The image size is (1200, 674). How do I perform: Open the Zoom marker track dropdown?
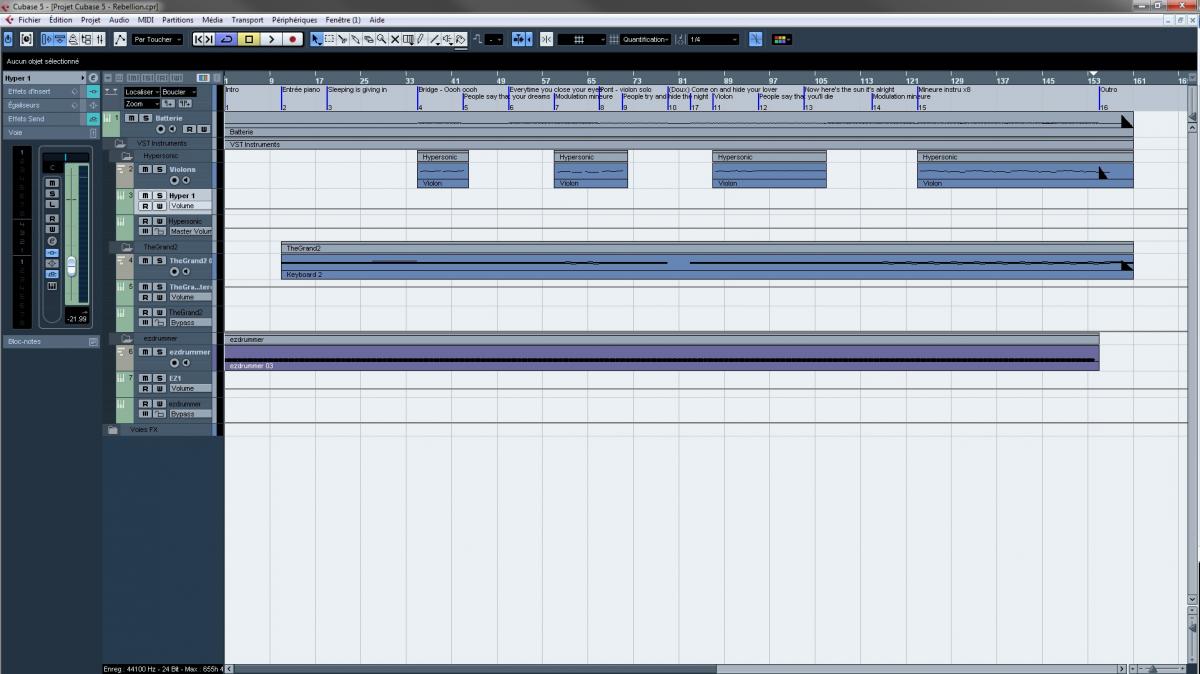click(141, 103)
